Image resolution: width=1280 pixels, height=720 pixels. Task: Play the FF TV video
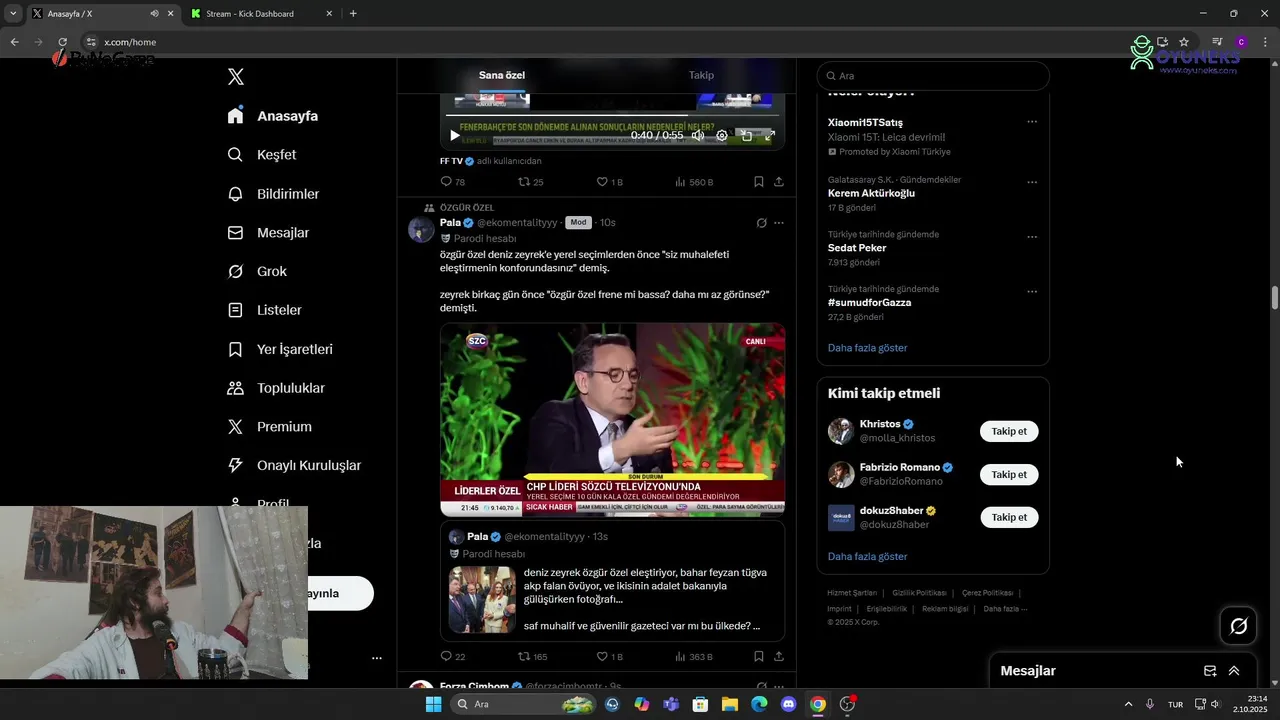[454, 135]
